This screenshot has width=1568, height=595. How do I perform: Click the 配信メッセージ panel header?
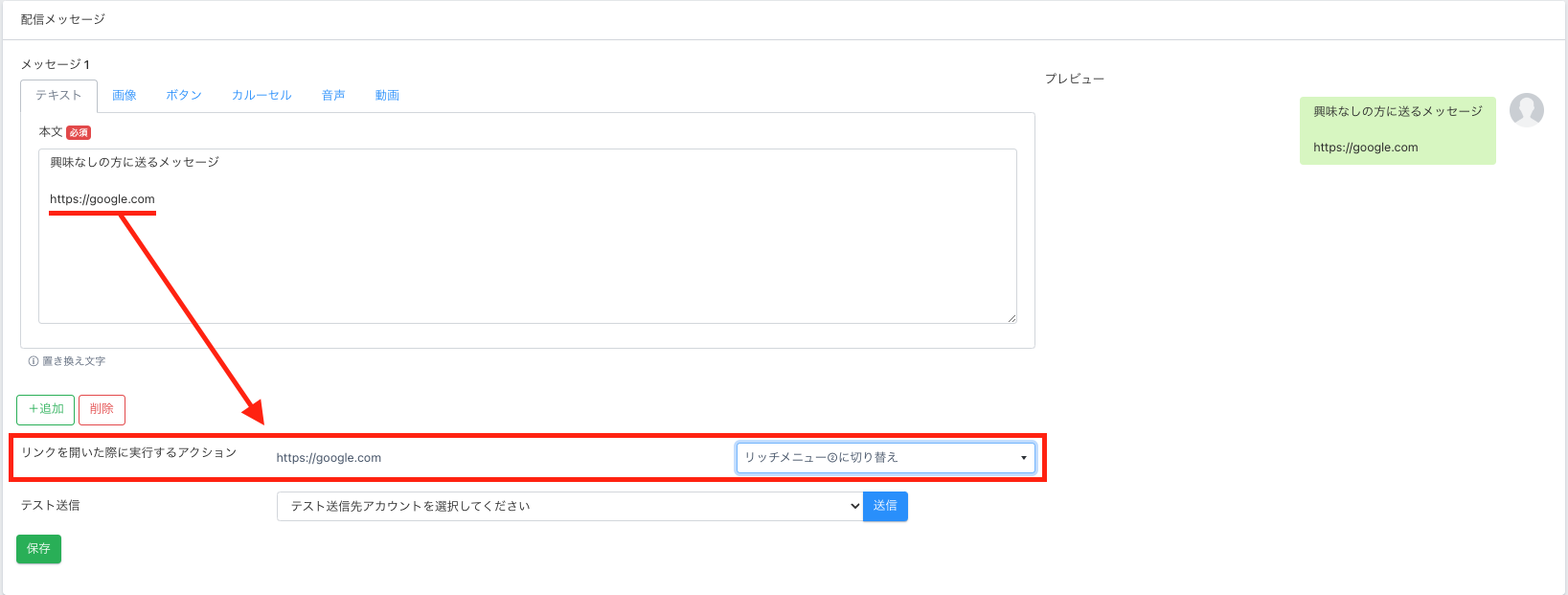click(x=63, y=19)
